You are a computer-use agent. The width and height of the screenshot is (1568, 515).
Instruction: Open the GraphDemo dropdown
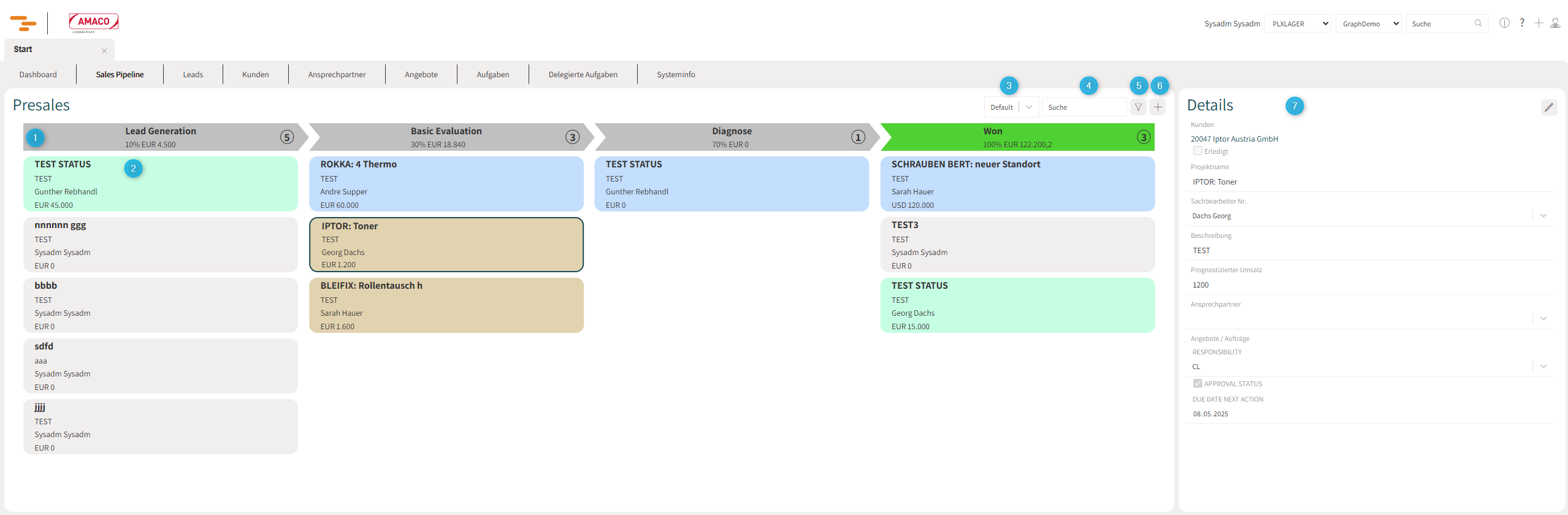(1368, 24)
